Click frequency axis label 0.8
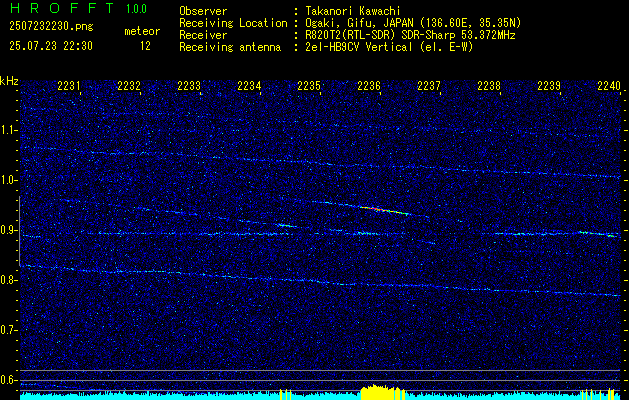The image size is (629, 400). [x=8, y=280]
